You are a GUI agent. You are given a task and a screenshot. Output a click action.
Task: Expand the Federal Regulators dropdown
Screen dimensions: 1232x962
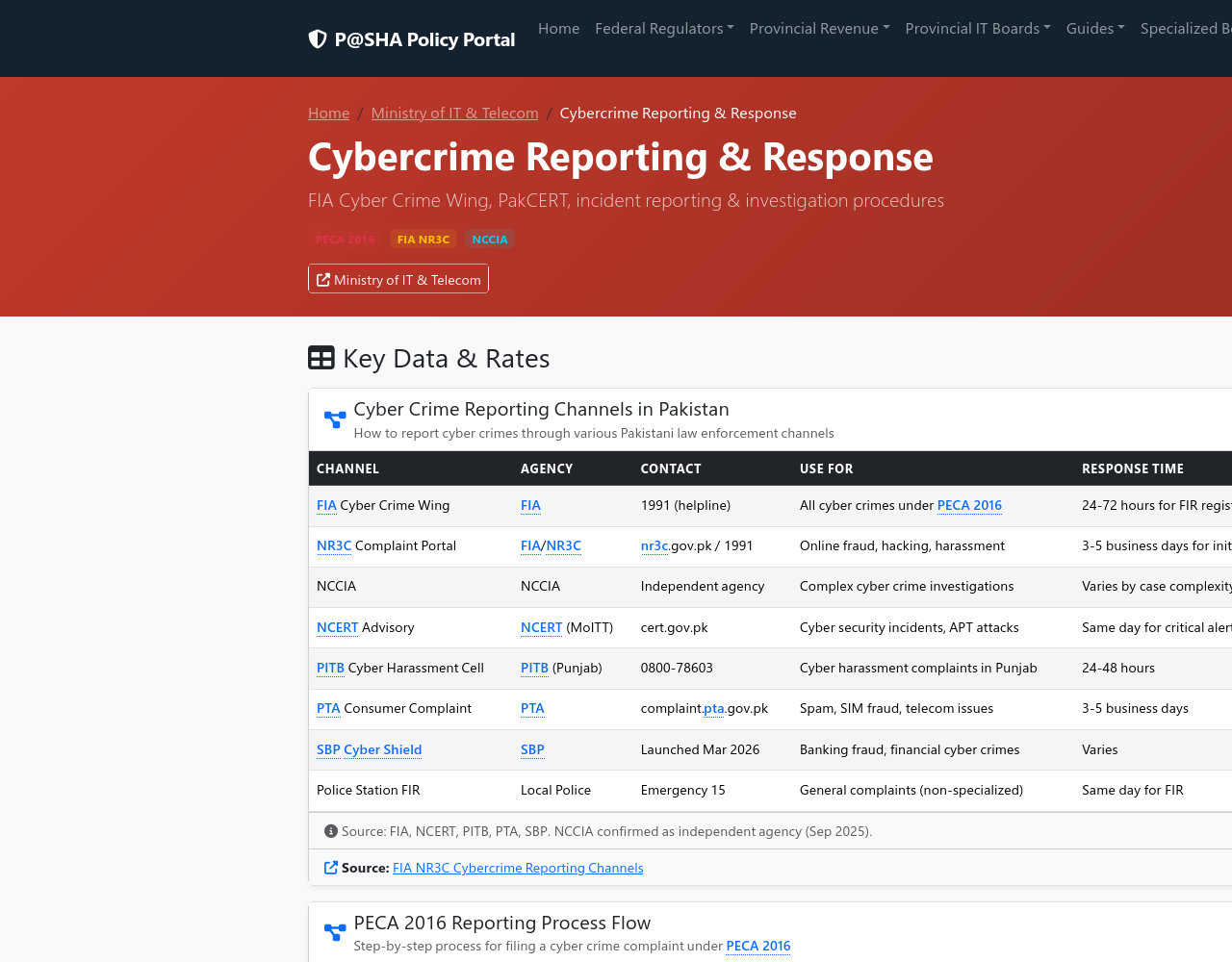[x=664, y=29]
